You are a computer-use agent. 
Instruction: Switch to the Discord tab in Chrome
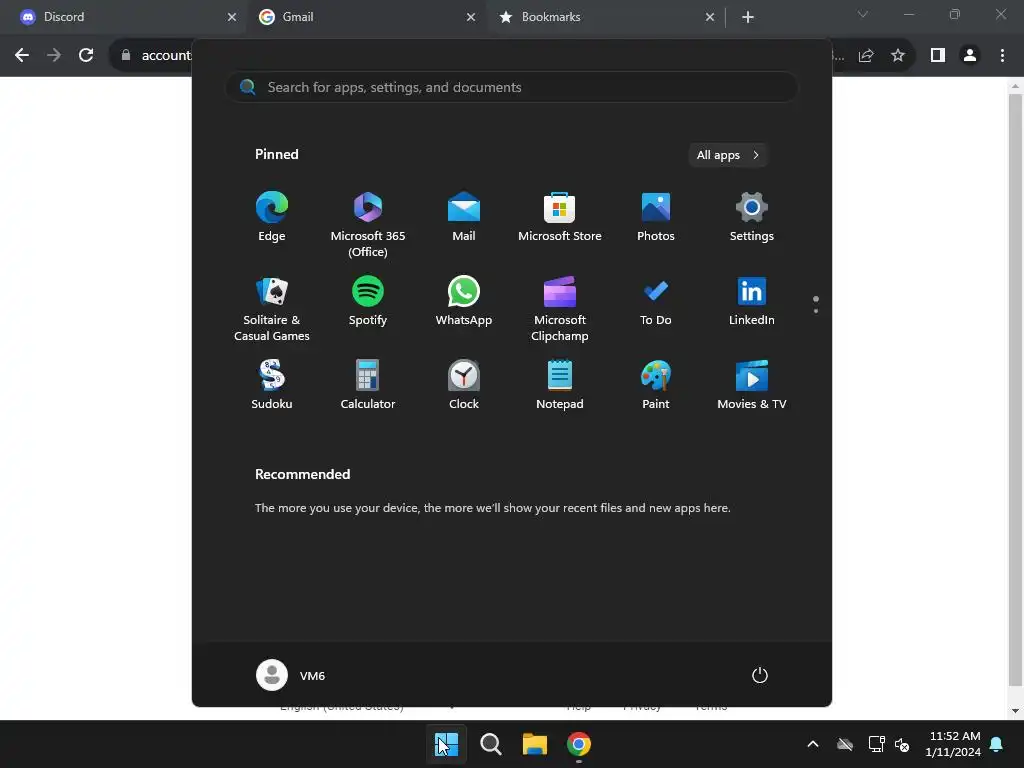pyautogui.click(x=123, y=17)
